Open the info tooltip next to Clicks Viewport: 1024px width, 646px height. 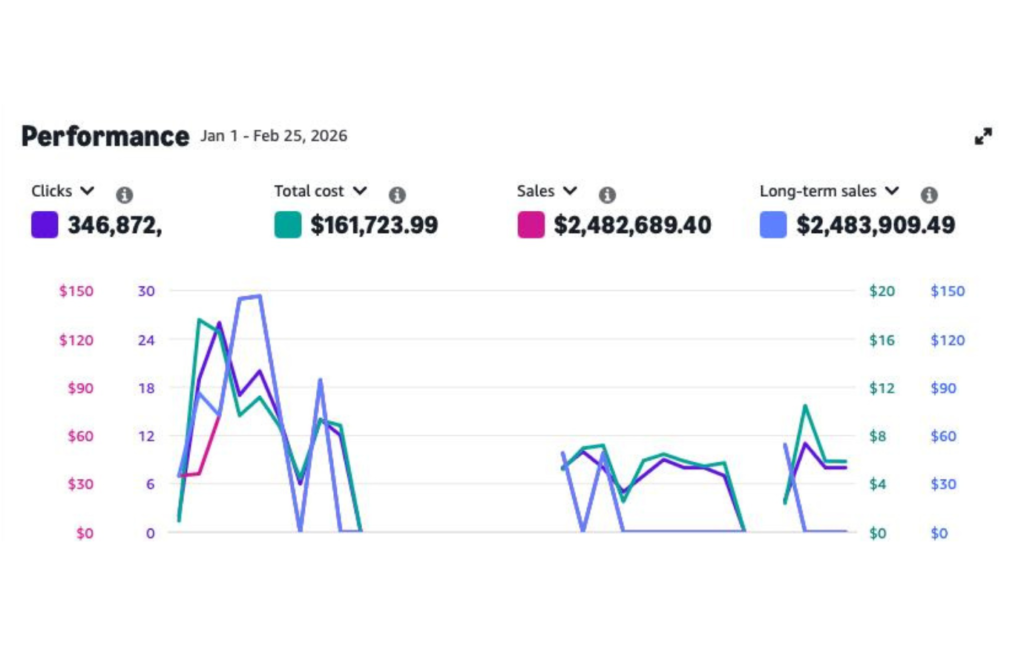coord(124,195)
